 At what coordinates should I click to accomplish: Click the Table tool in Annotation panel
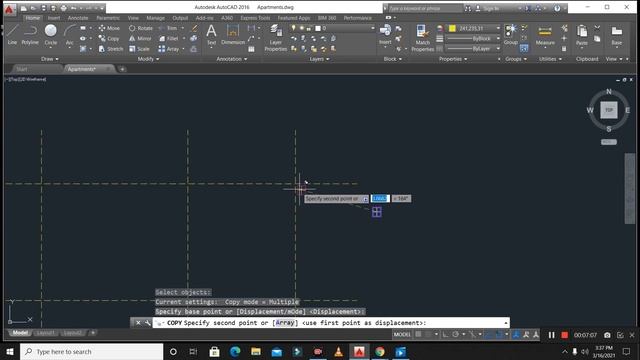251,49
